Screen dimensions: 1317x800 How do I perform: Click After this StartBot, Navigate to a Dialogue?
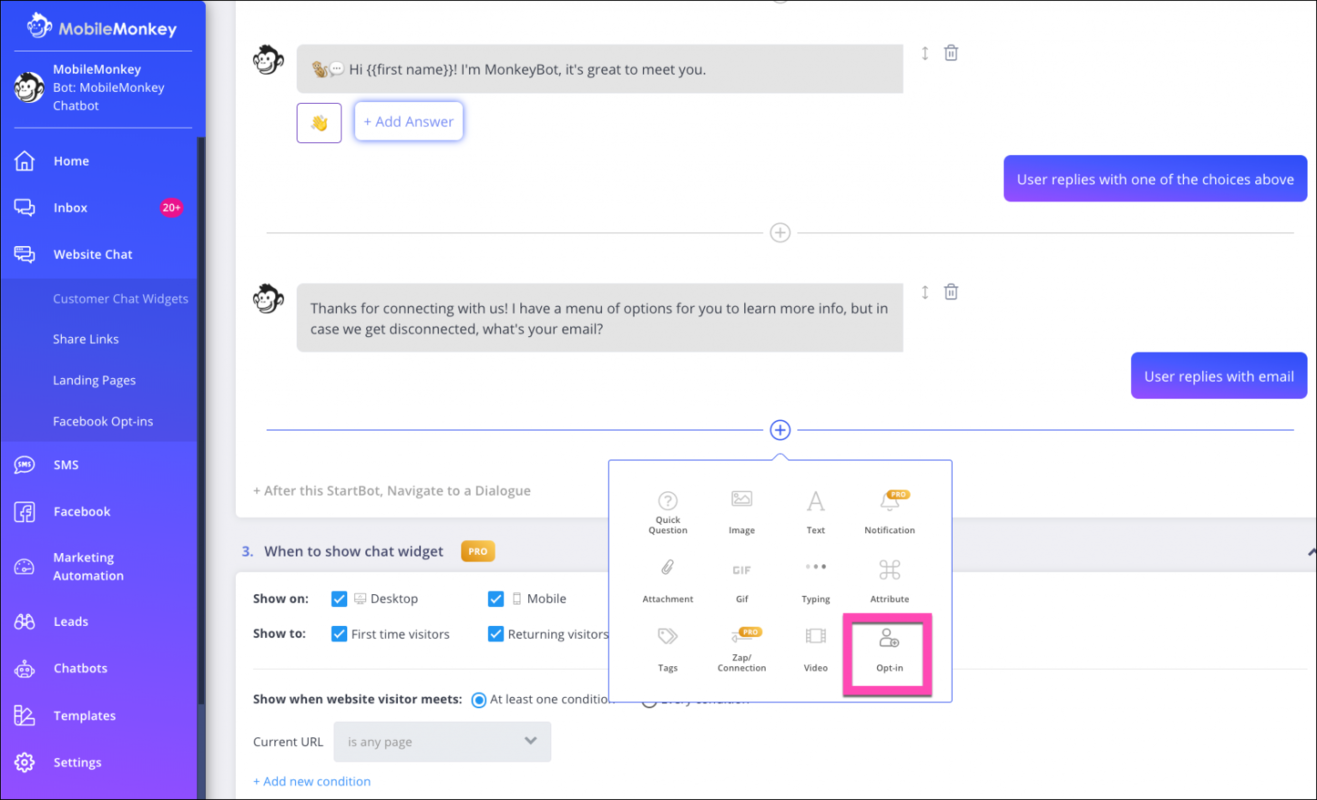(392, 491)
